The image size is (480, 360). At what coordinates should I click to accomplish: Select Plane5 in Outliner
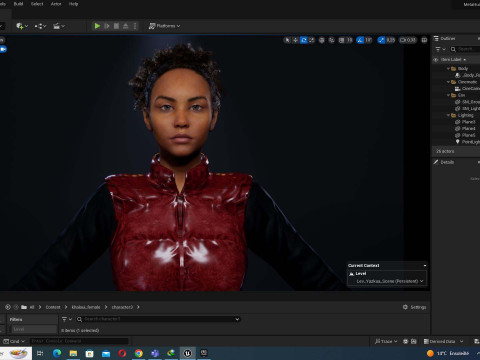pyautogui.click(x=468, y=135)
